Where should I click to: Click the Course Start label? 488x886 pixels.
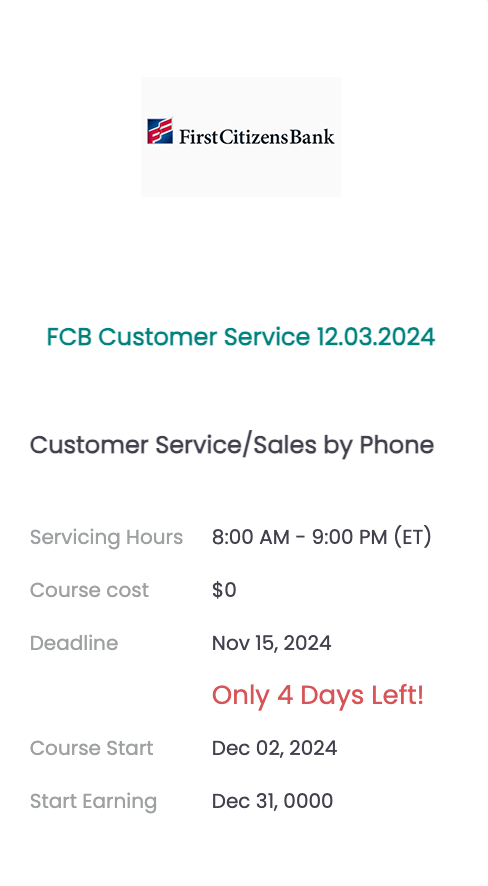coord(92,748)
